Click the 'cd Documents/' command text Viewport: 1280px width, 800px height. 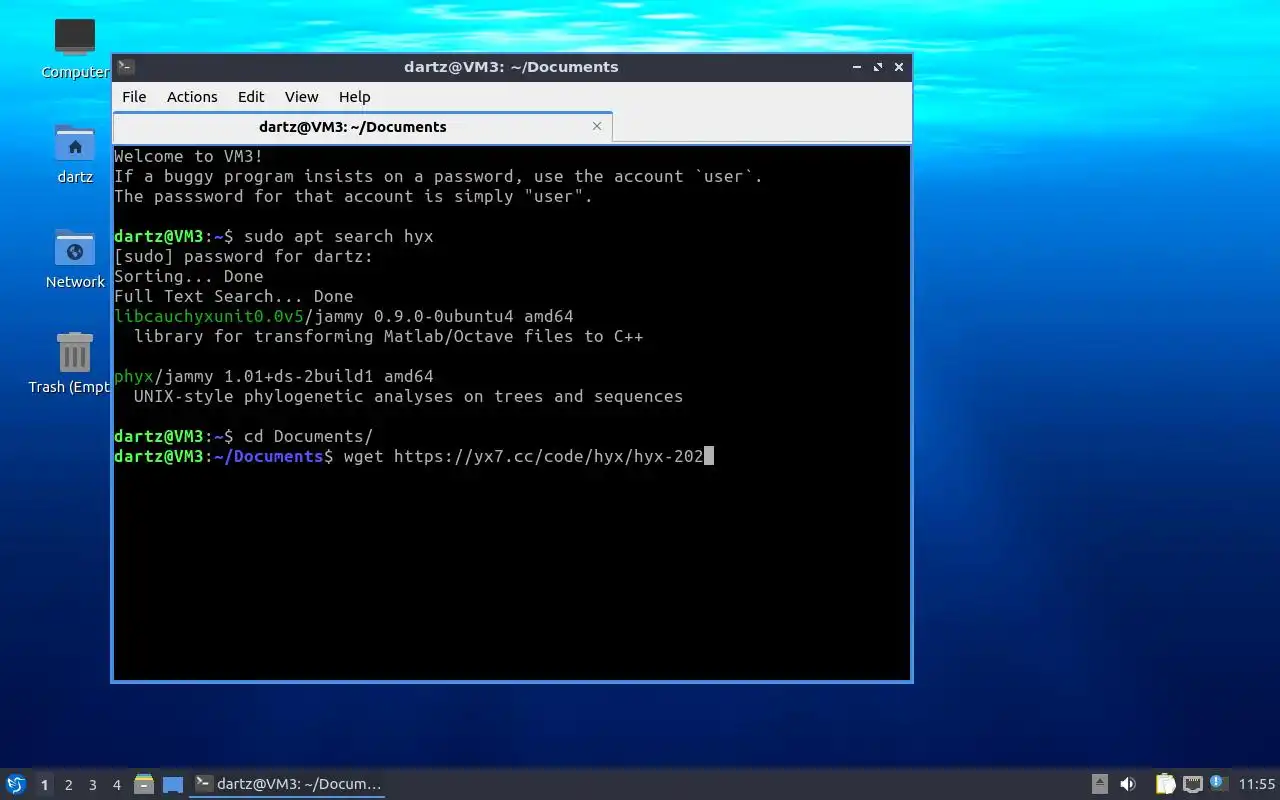pyautogui.click(x=308, y=436)
